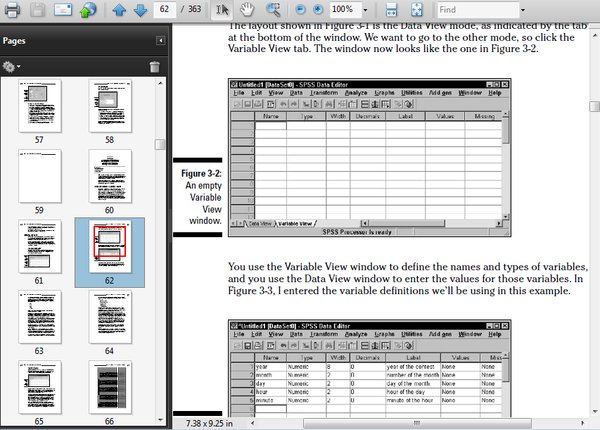Go to previous page with up arrow
This screenshot has width=600, height=430.
[119, 10]
